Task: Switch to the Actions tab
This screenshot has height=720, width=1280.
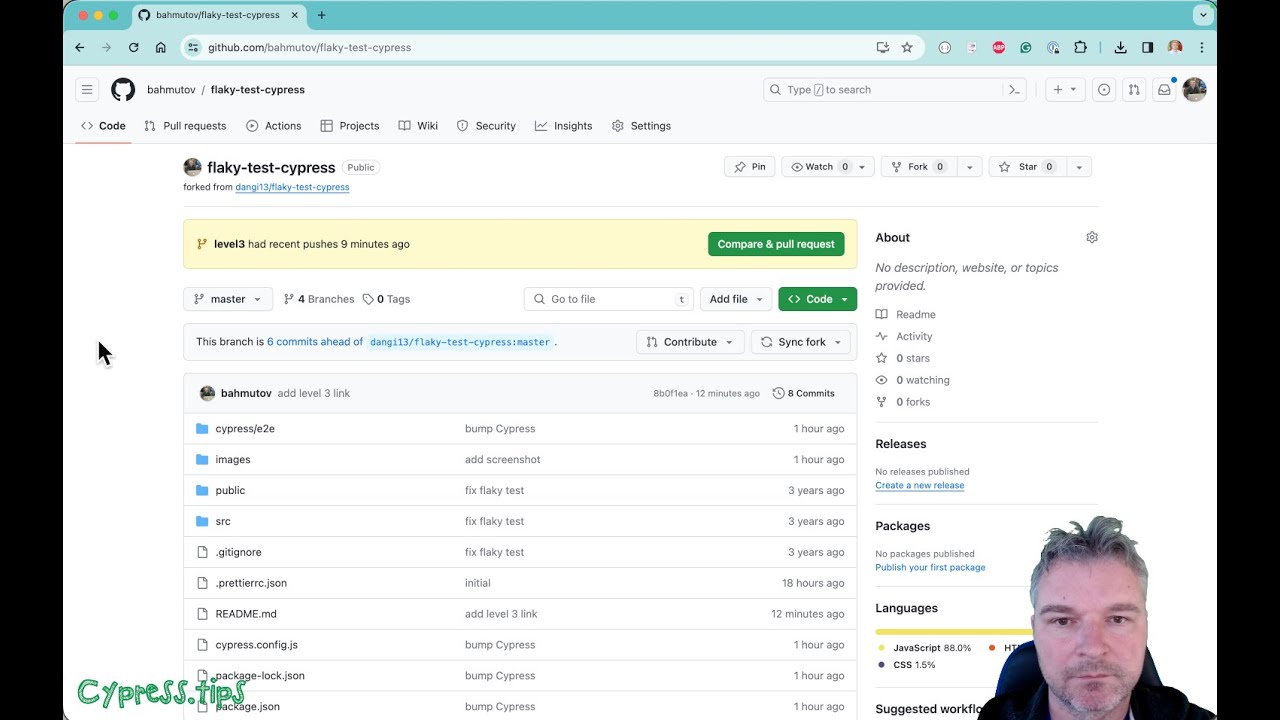Action: [274, 126]
